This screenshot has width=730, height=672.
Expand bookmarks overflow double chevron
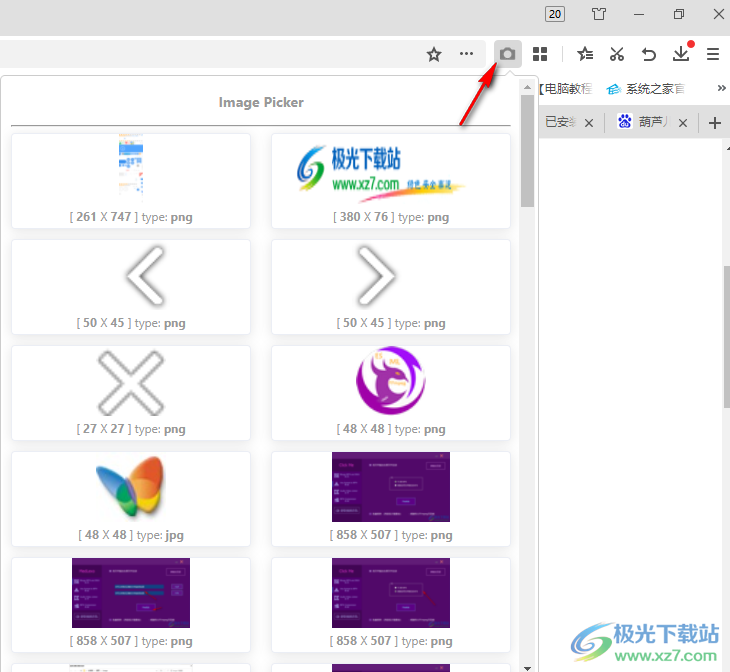pos(721,88)
